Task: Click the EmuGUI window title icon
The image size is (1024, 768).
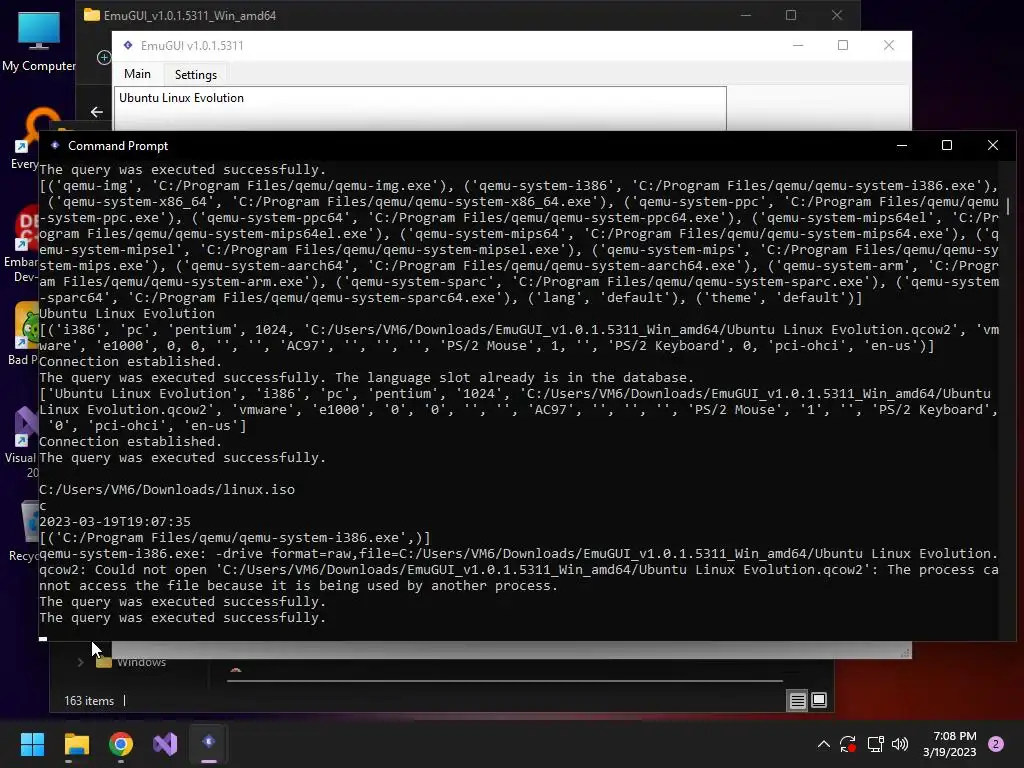Action: pos(128,46)
